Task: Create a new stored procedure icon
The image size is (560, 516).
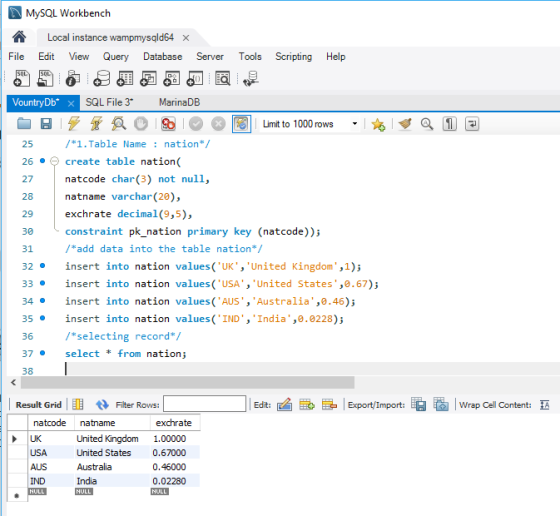Action: [171, 78]
